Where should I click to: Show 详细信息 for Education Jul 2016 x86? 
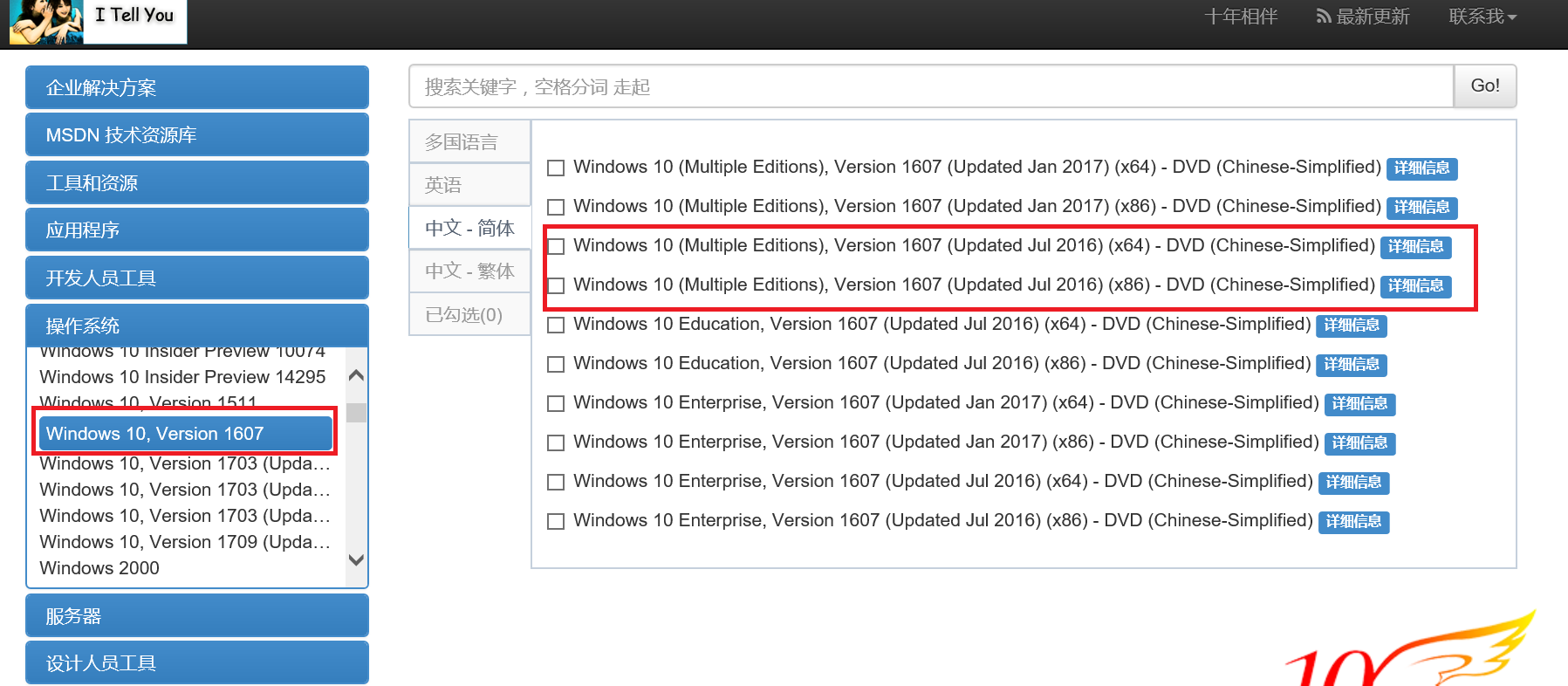[1352, 365]
